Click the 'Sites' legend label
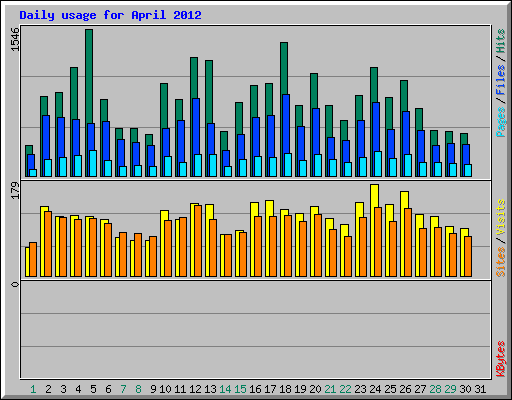Screen dimensions: 512x400 click(500, 262)
